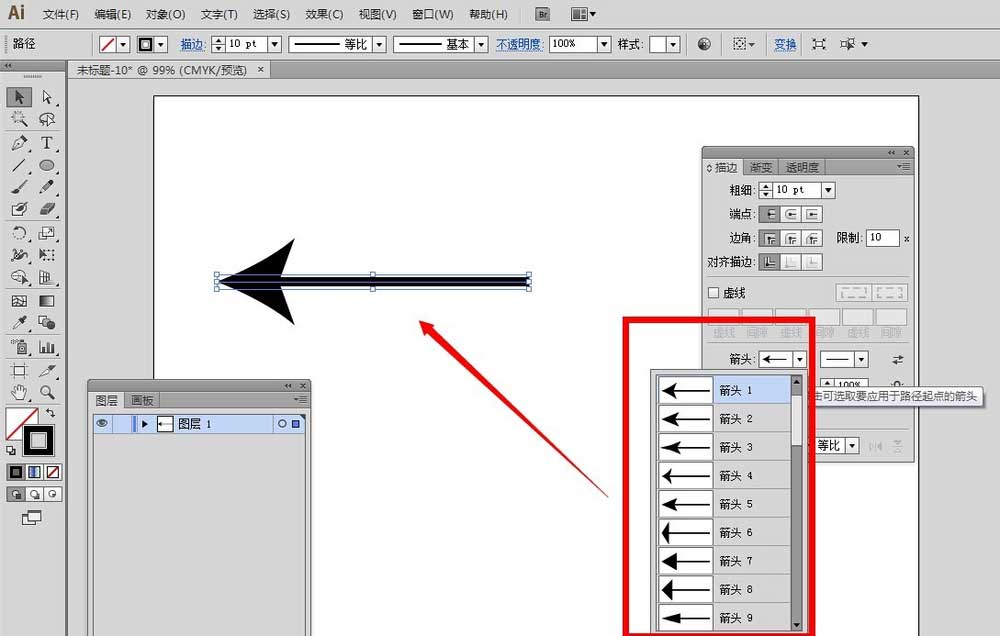
Task: Select the Line Segment tool
Action: (x=19, y=165)
